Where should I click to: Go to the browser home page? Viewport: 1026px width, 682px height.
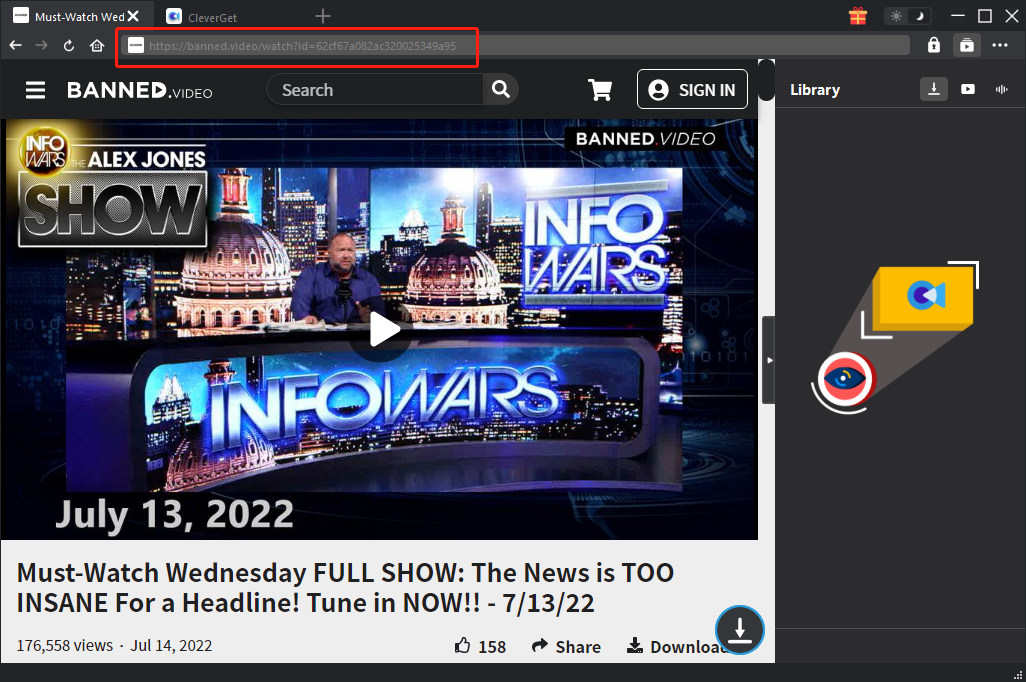(x=97, y=45)
